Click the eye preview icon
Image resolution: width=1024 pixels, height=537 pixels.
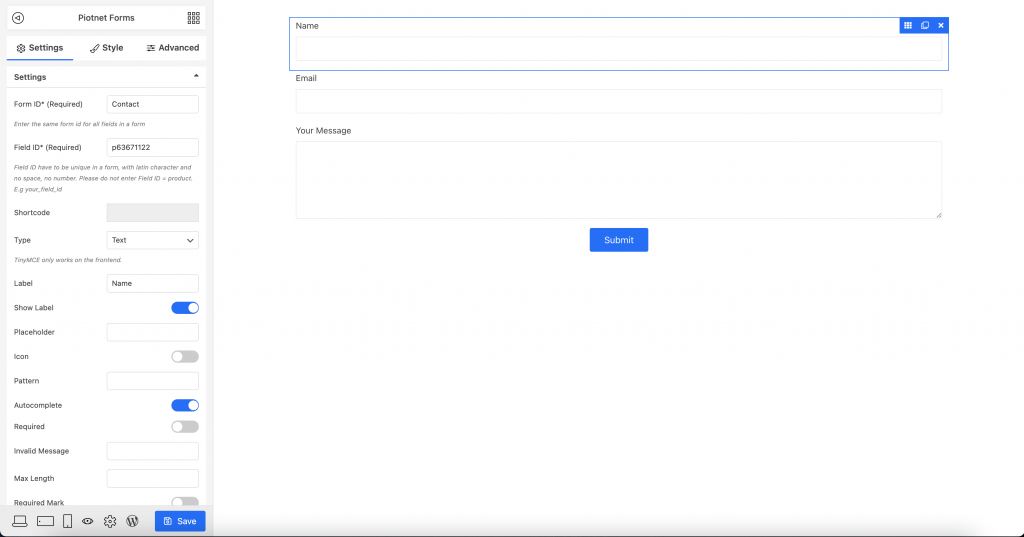(x=88, y=521)
